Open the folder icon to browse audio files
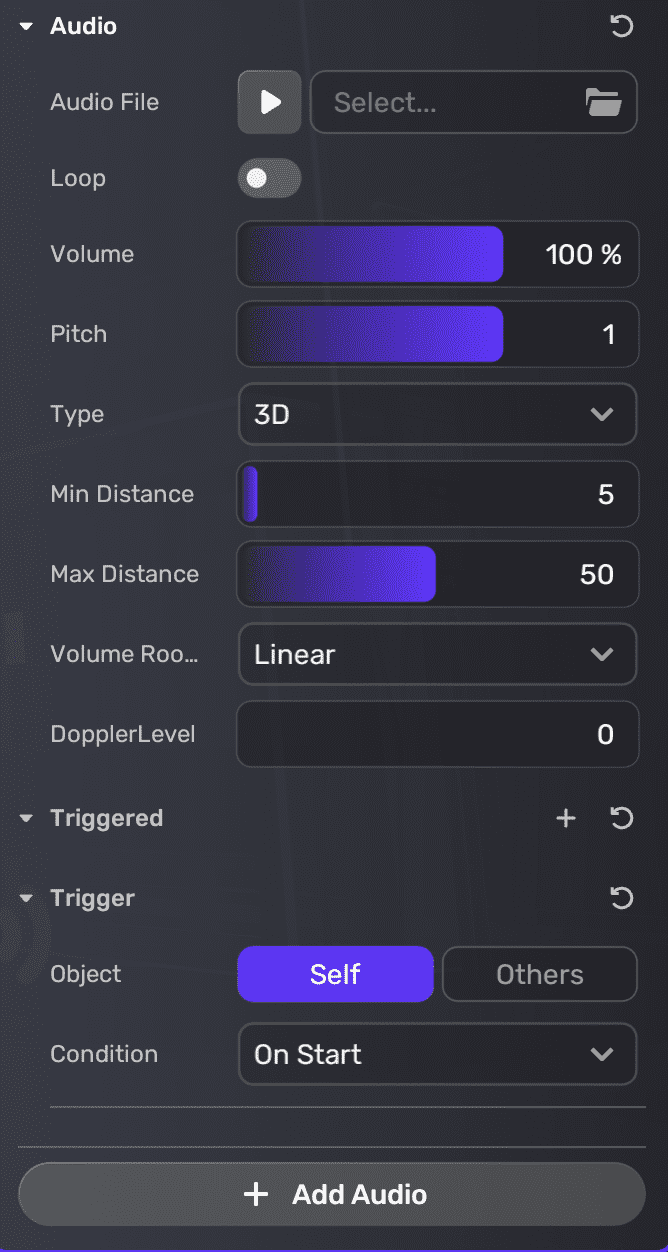 603,102
